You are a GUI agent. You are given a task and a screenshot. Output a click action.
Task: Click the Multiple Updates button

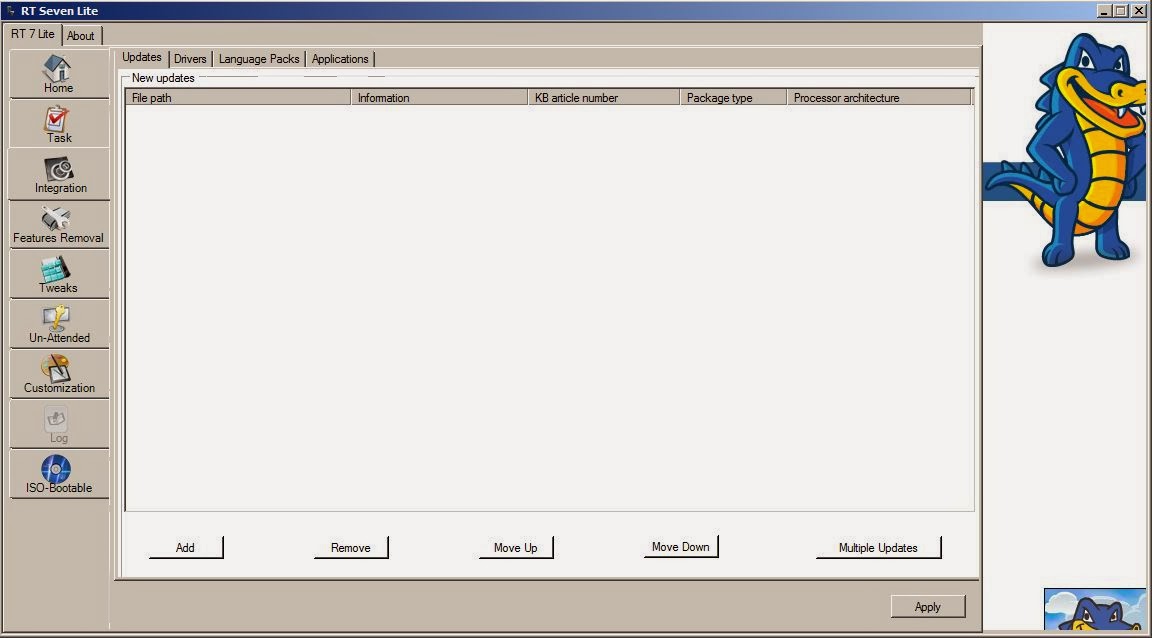879,548
